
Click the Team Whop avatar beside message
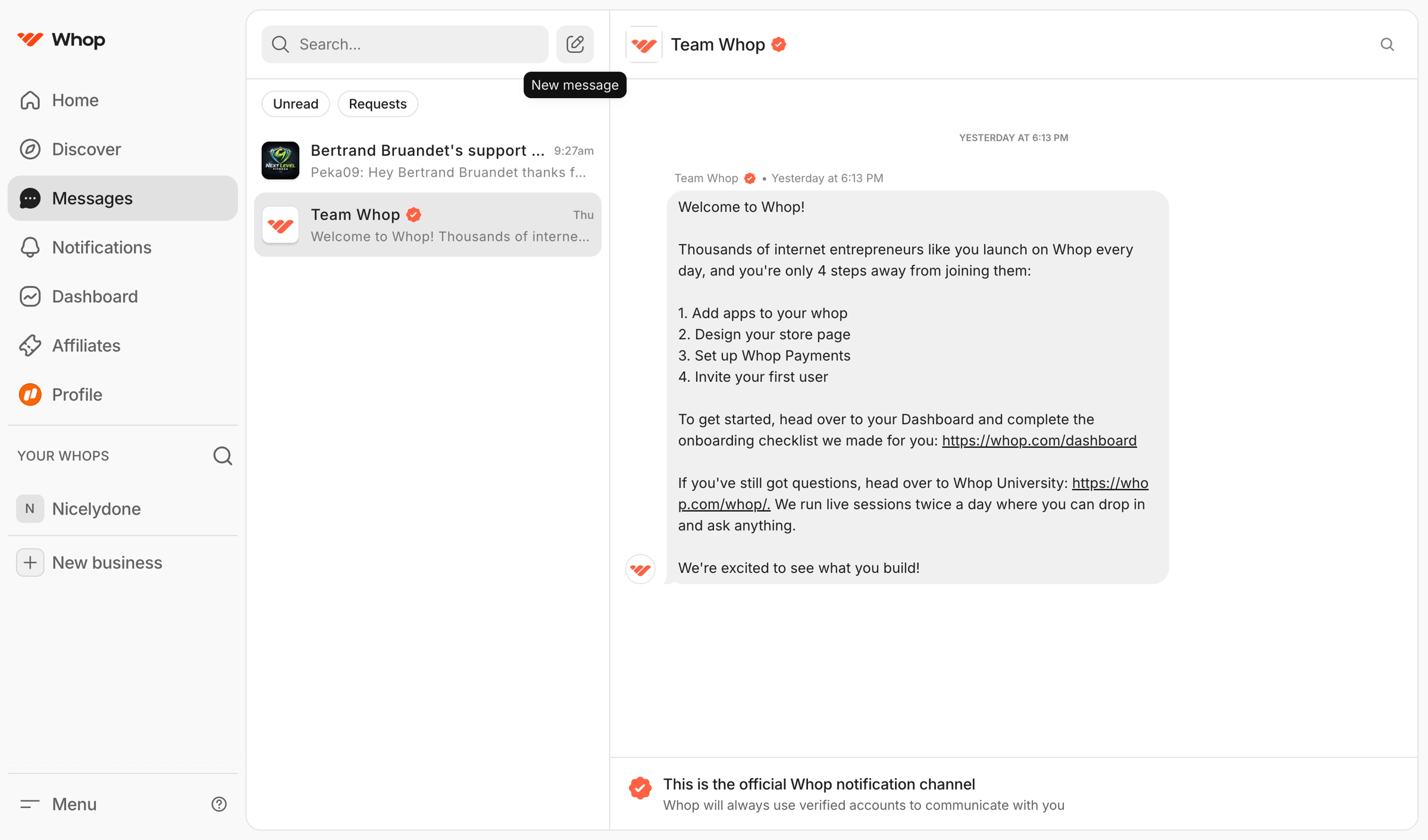(640, 569)
